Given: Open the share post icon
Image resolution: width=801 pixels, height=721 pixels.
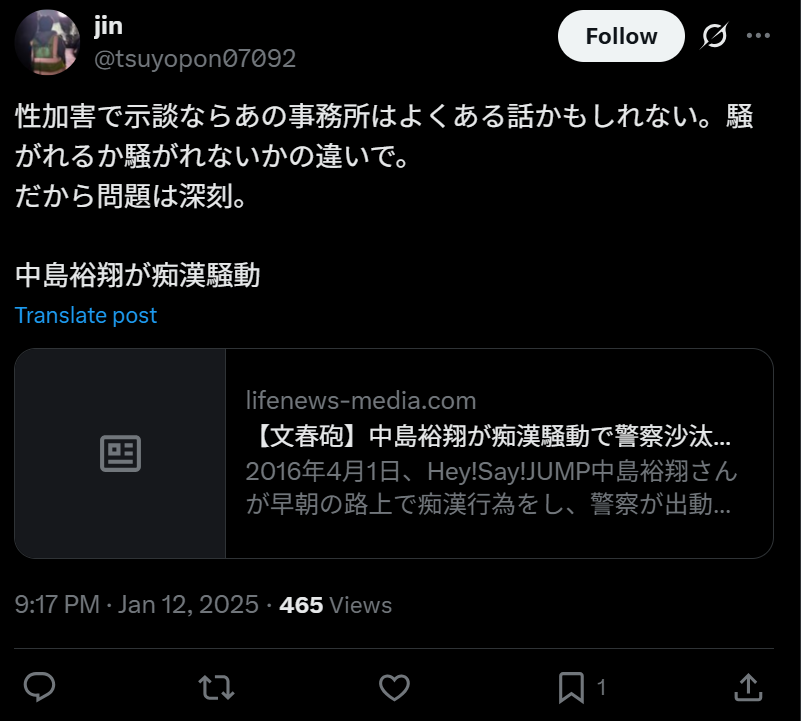Looking at the screenshot, I should [748, 687].
